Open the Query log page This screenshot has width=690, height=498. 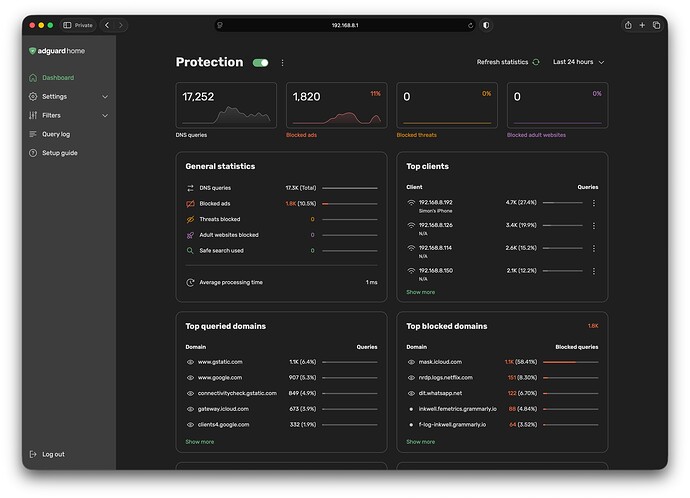[x=56, y=134]
